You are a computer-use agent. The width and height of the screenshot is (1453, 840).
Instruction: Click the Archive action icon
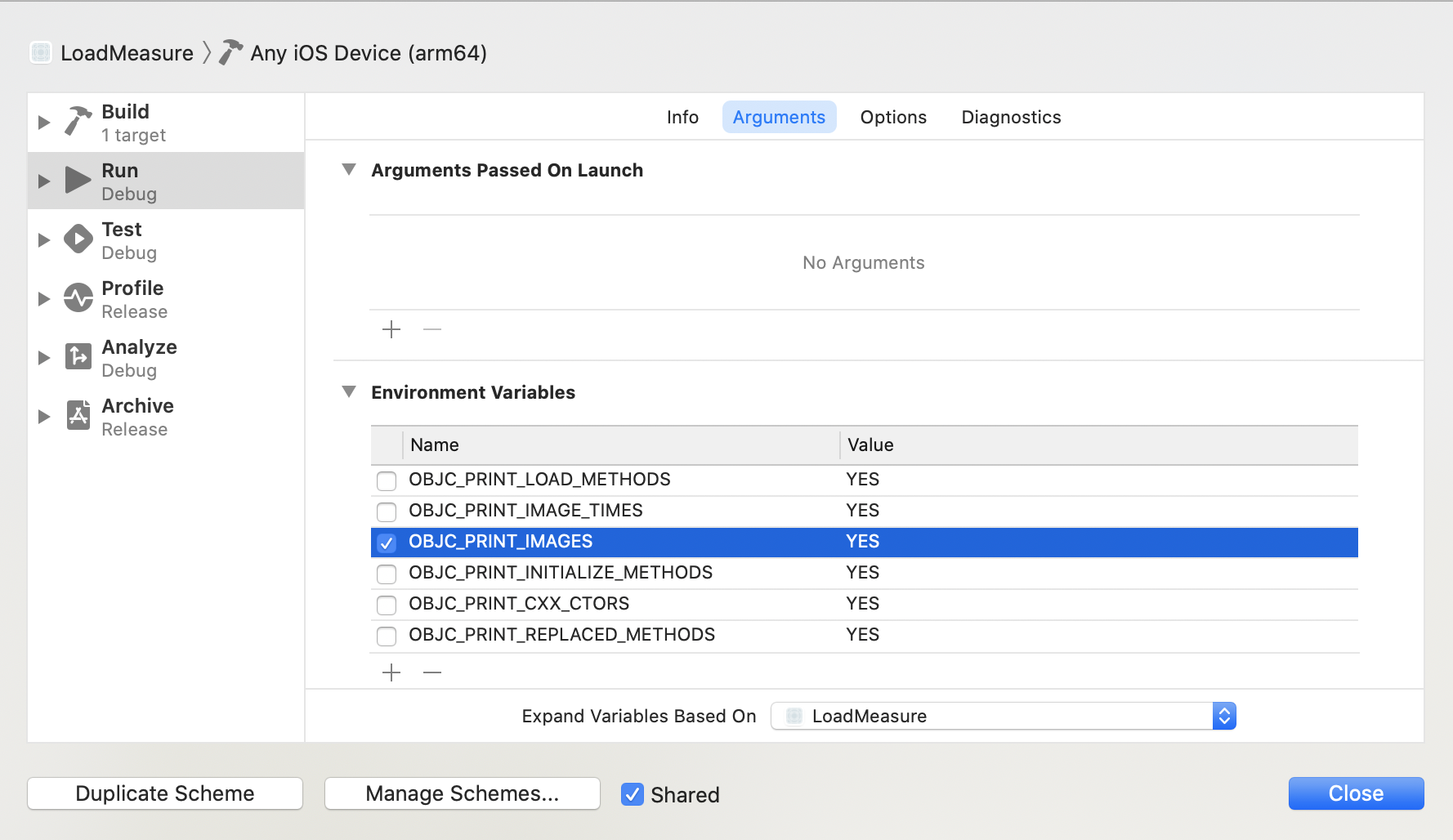(78, 416)
